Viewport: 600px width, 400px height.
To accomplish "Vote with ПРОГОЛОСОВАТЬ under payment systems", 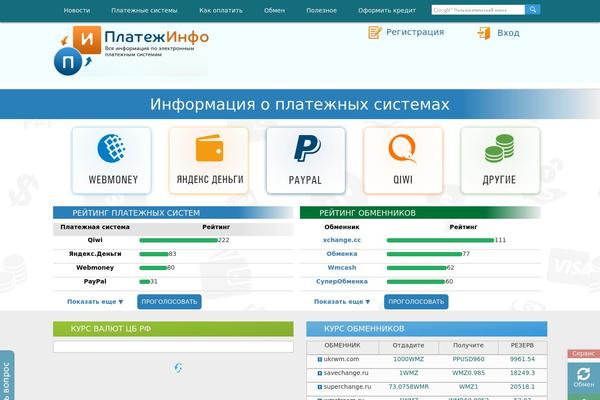I will [169, 302].
